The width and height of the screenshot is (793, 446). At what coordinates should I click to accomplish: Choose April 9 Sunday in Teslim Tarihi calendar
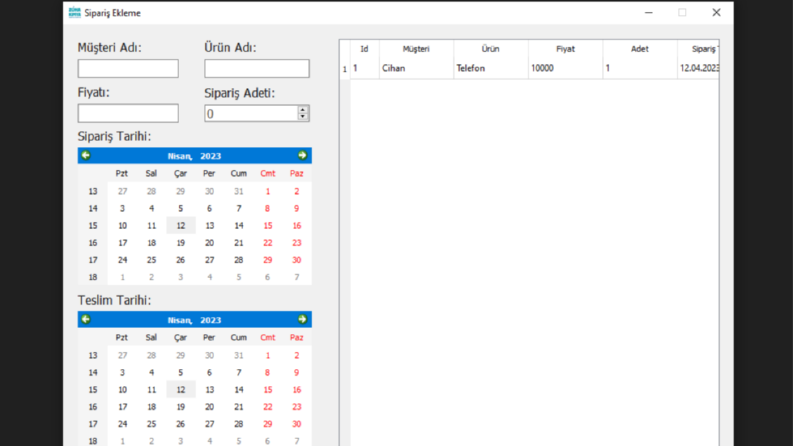click(x=296, y=373)
